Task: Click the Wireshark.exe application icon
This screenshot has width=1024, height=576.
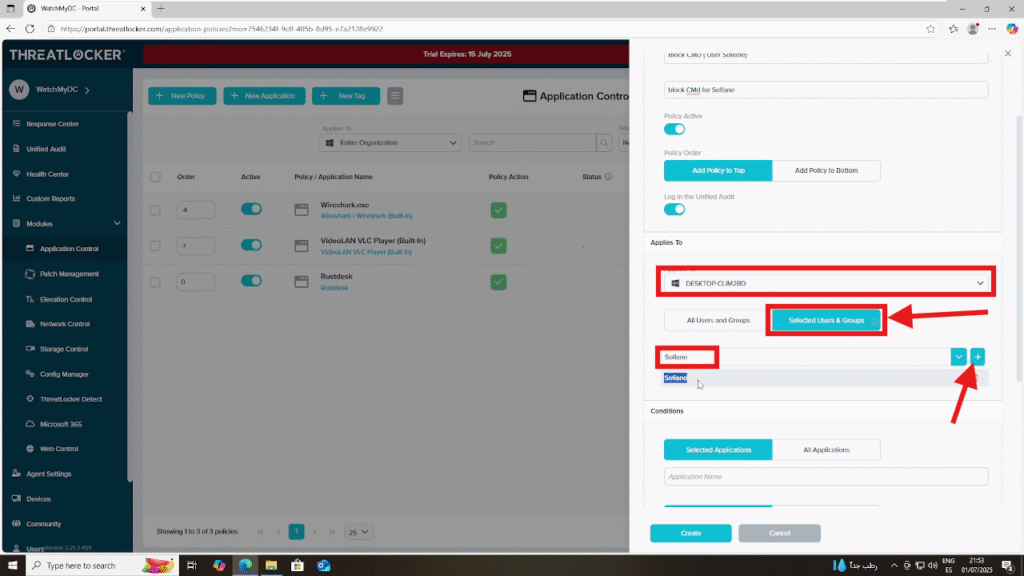Action: tap(301, 210)
